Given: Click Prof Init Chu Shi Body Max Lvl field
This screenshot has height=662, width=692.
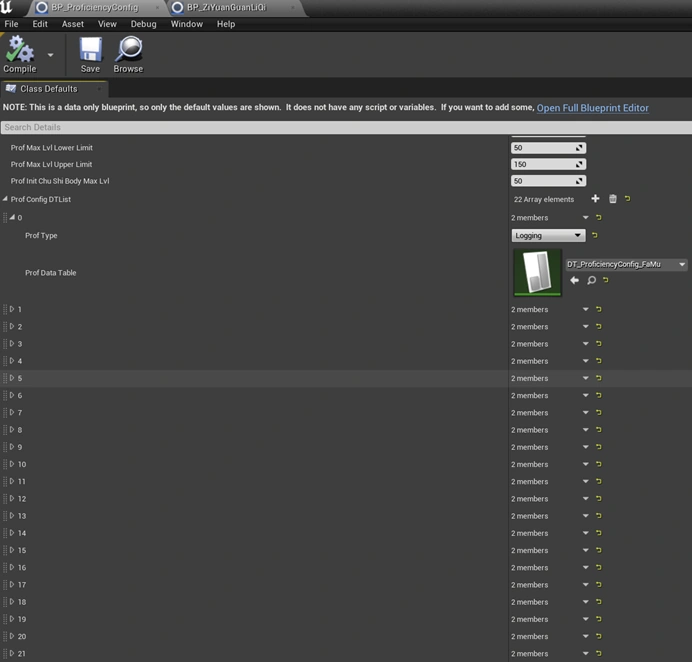Looking at the screenshot, I should point(548,181).
